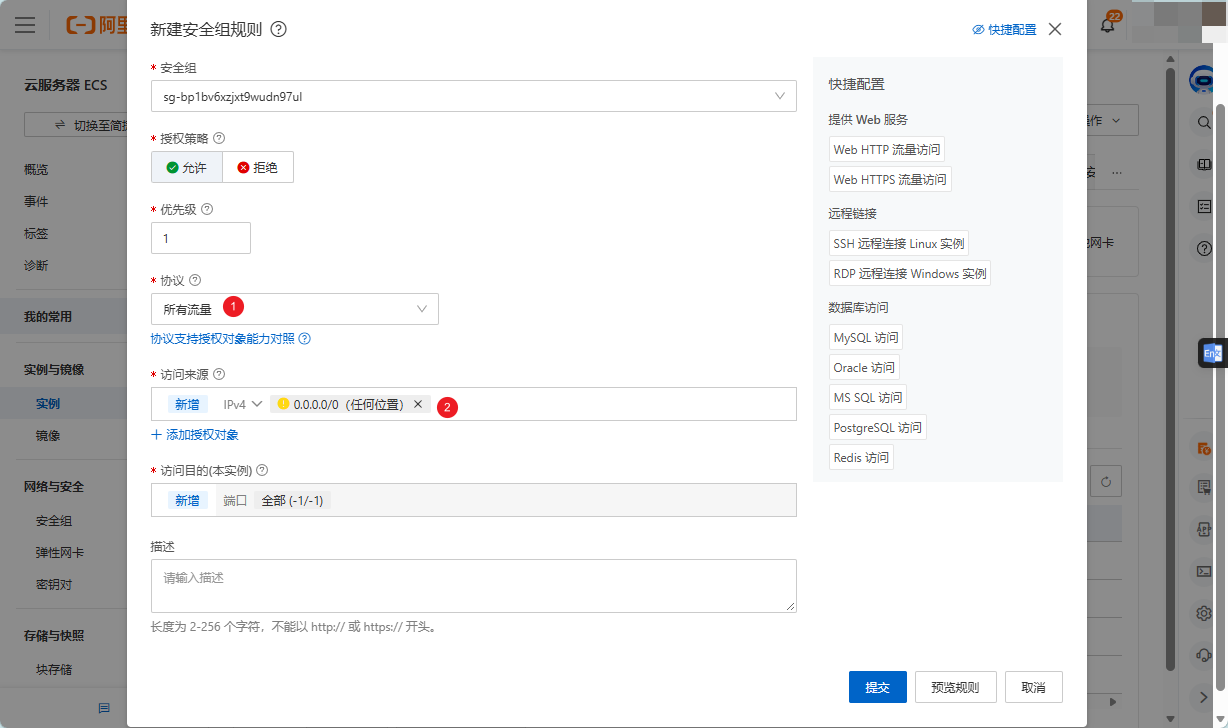Open 弹性网卡 in the left sidebar
The width and height of the screenshot is (1228, 728).
[60, 553]
